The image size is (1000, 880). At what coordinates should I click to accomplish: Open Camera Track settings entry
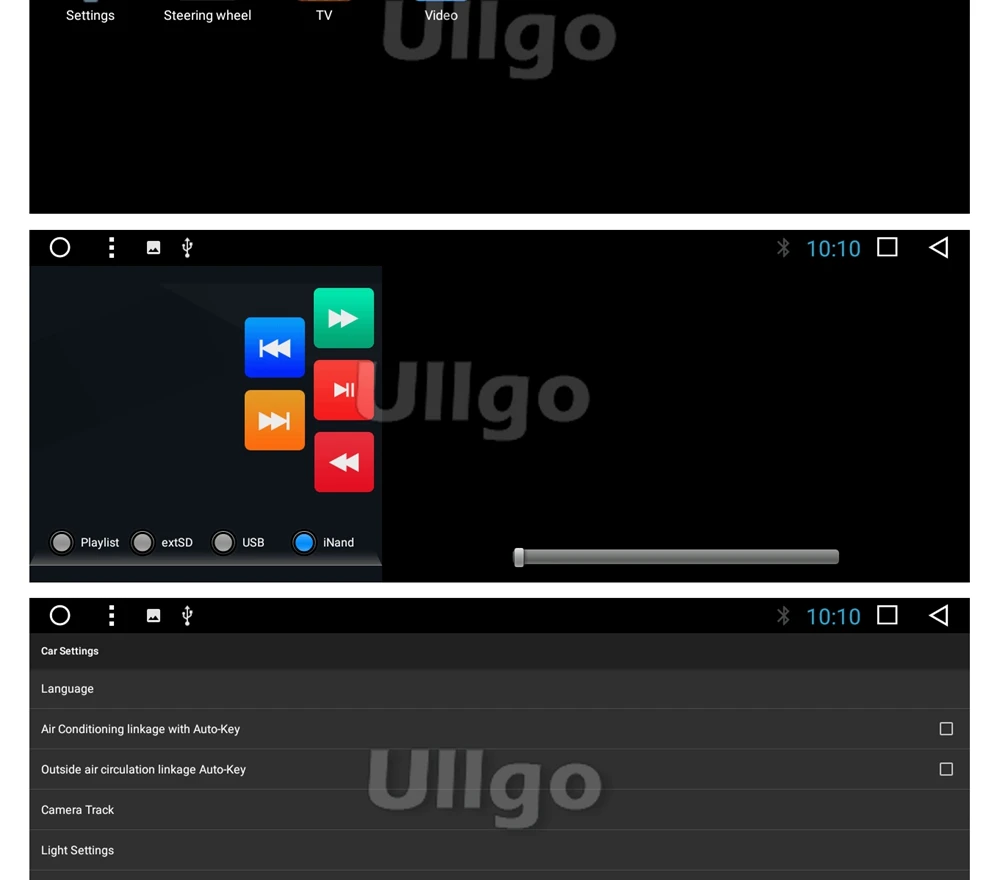(x=499, y=810)
